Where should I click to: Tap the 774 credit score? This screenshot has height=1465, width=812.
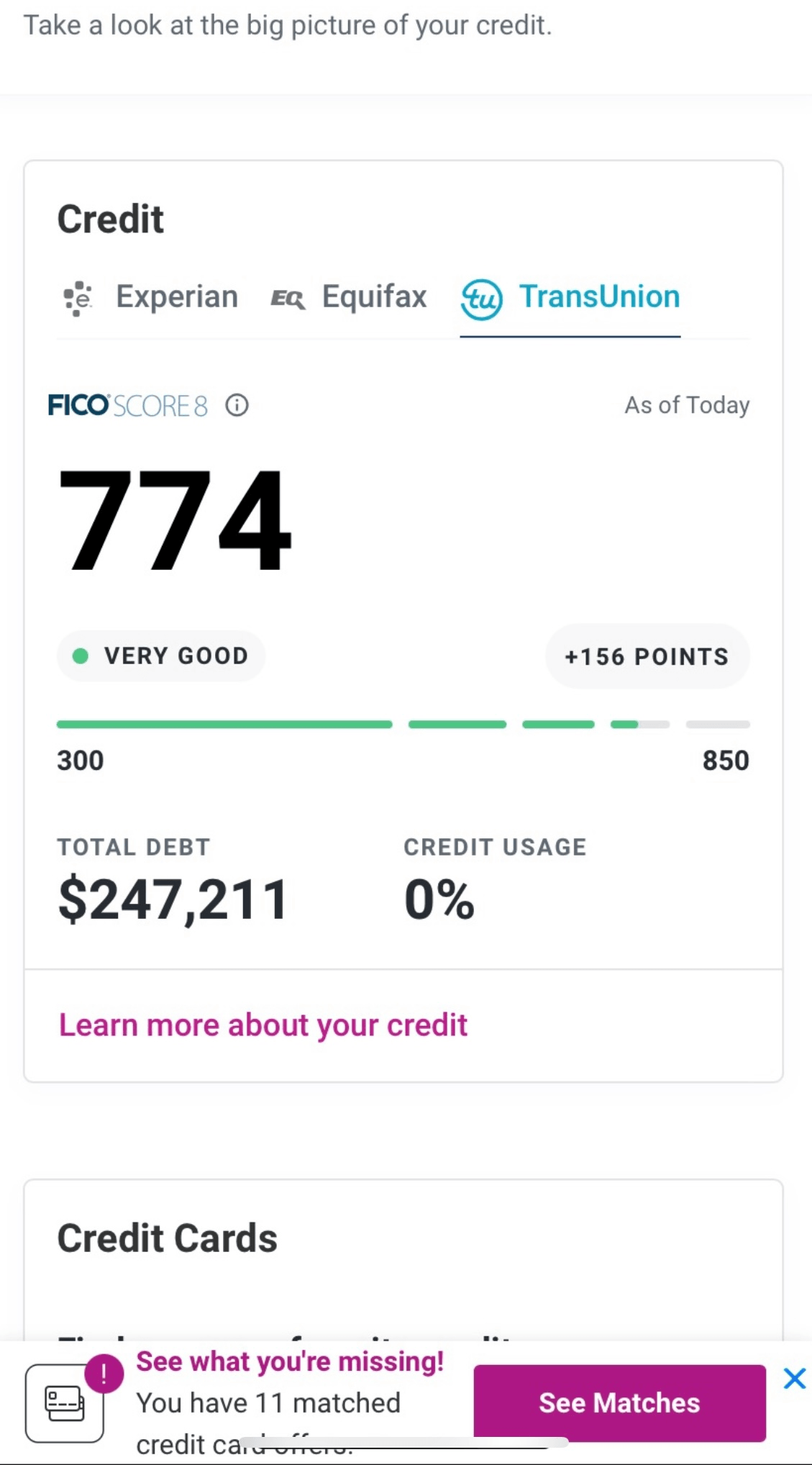click(175, 519)
